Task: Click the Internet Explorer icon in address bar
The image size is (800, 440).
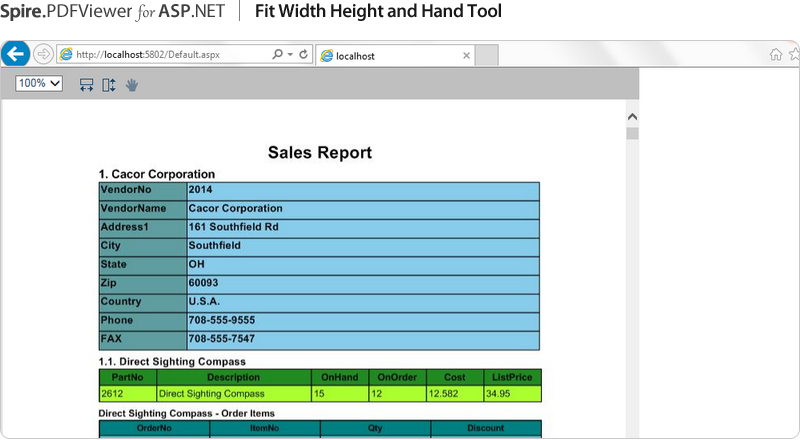Action: point(66,54)
